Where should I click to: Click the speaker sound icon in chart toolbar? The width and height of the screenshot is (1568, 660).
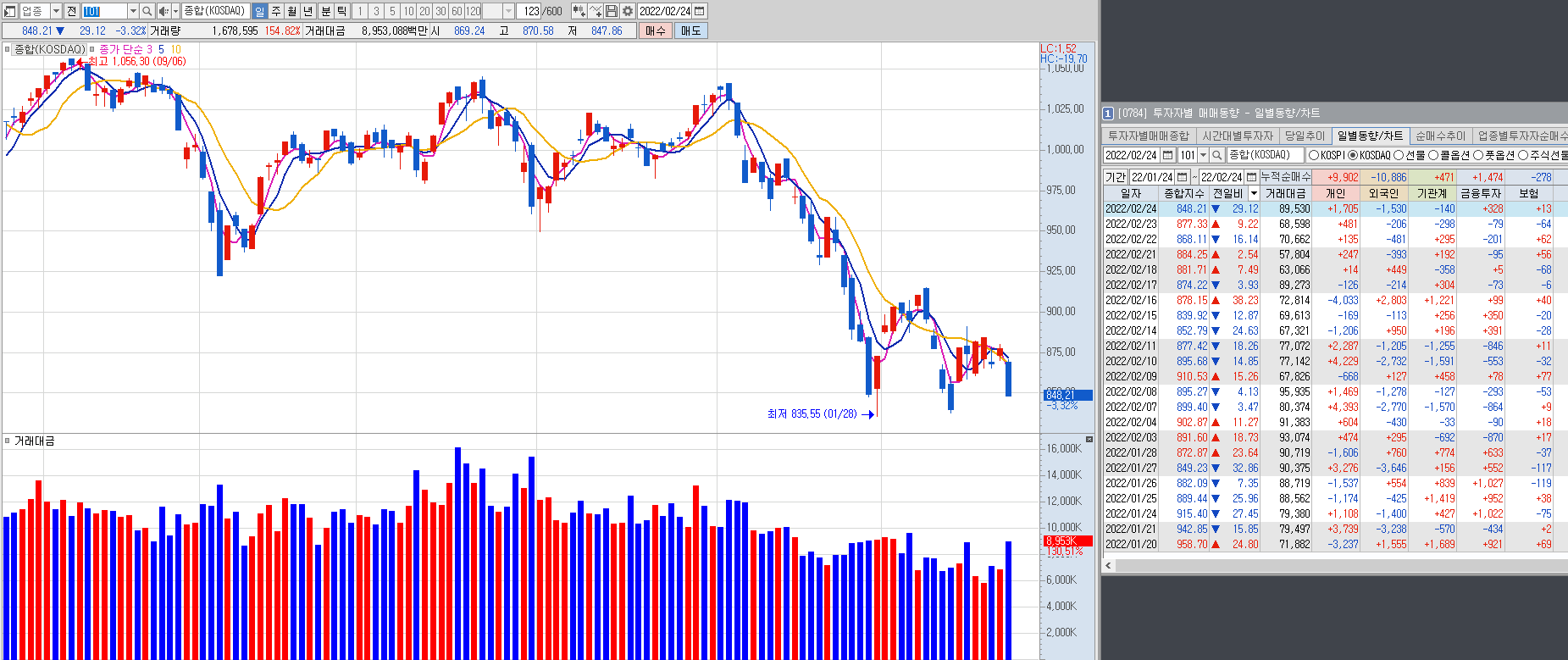point(163,11)
